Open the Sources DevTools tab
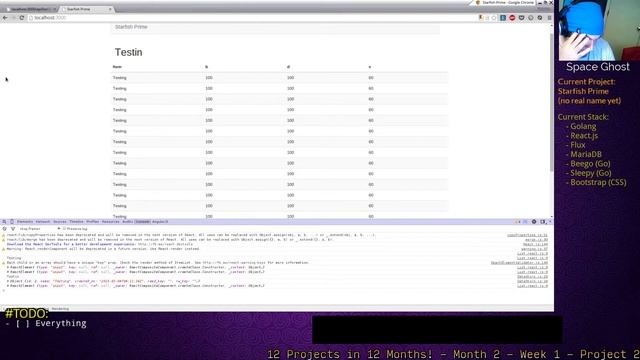640x360 pixels. click(x=60, y=222)
